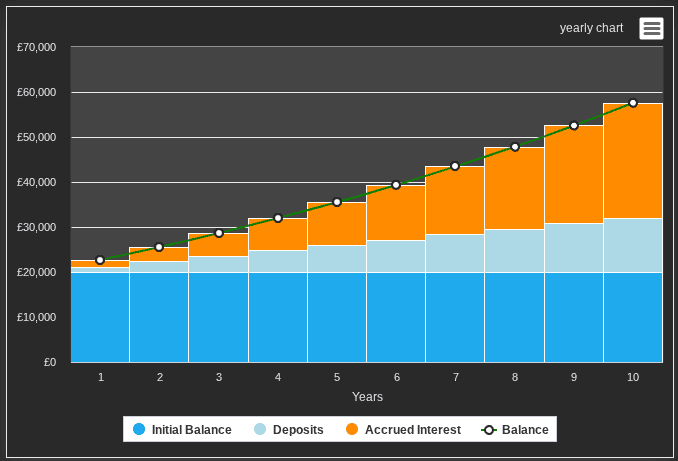Image resolution: width=678 pixels, height=461 pixels.
Task: Click the year 7 orange accrued interest bar
Action: [455, 201]
